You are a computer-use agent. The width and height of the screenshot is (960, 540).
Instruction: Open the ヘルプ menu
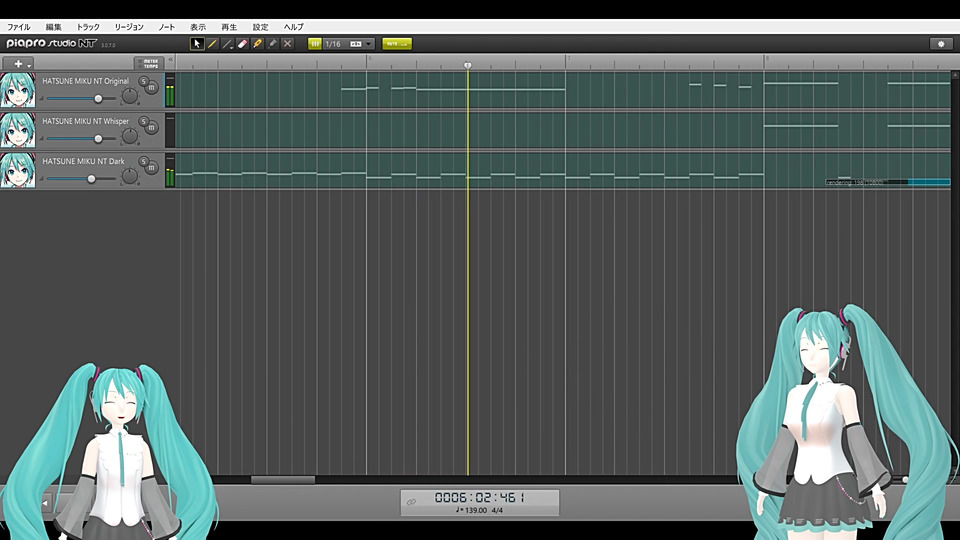[x=293, y=27]
